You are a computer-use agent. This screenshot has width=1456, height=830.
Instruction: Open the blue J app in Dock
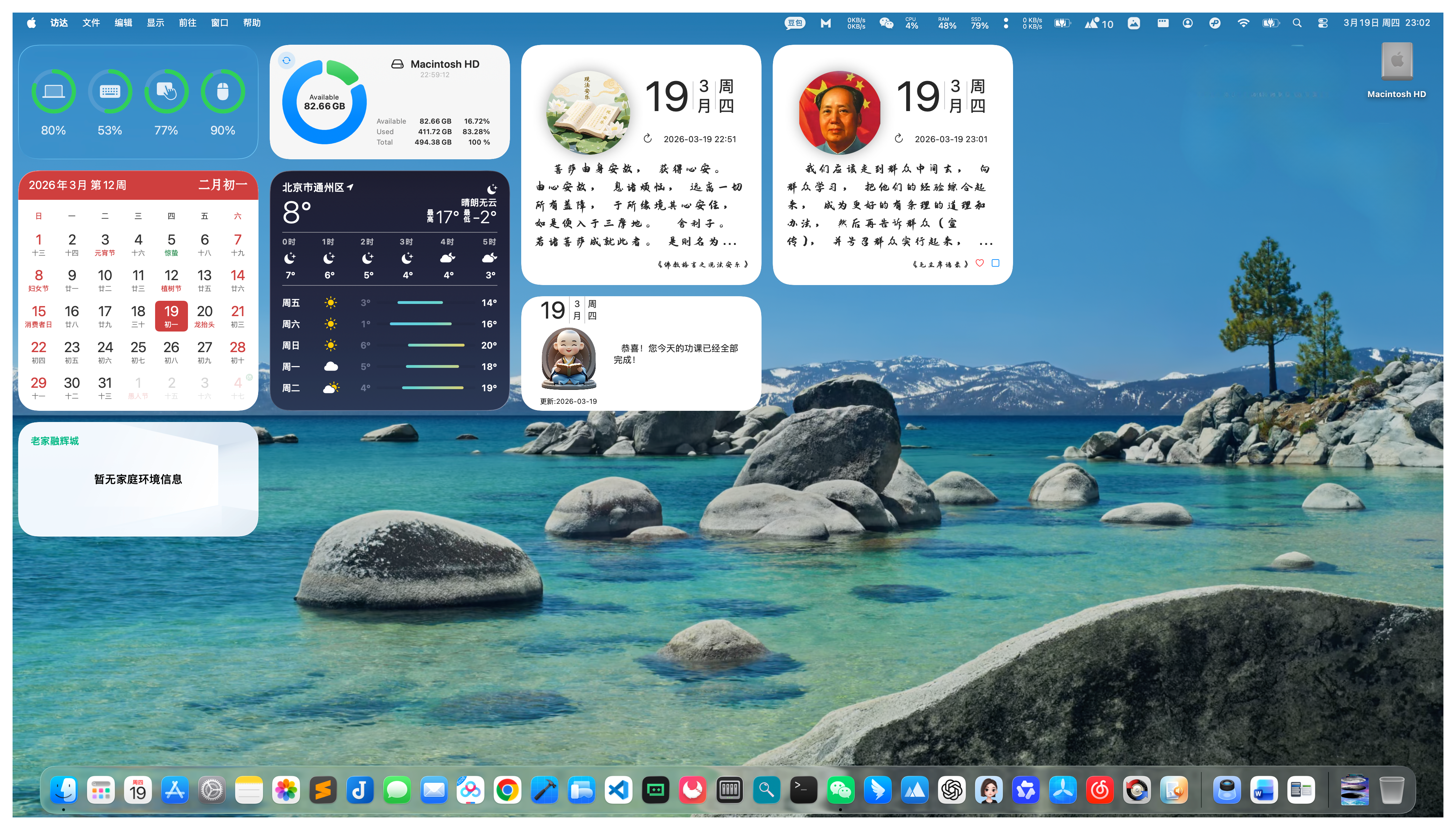click(360, 790)
